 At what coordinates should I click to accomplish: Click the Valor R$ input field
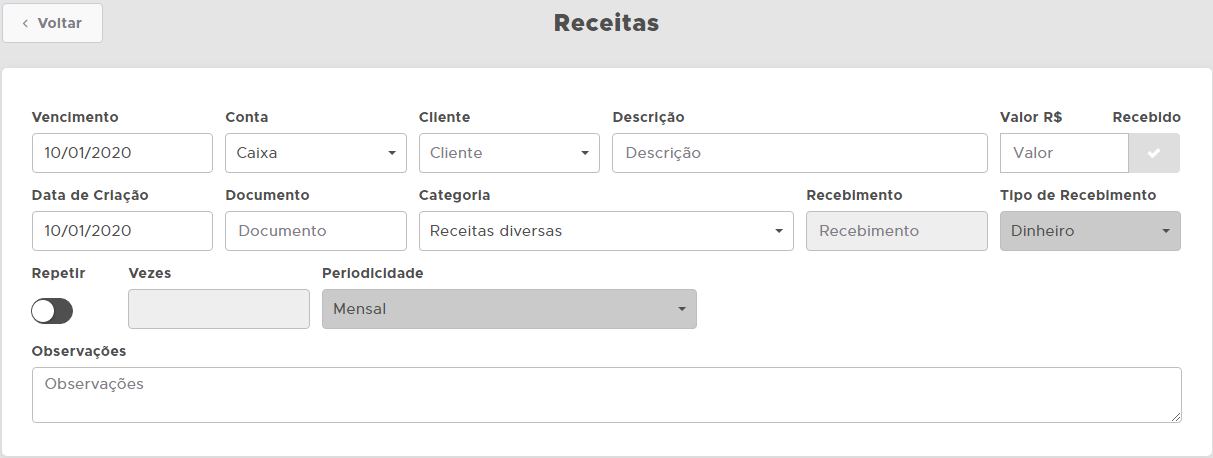(x=1064, y=153)
